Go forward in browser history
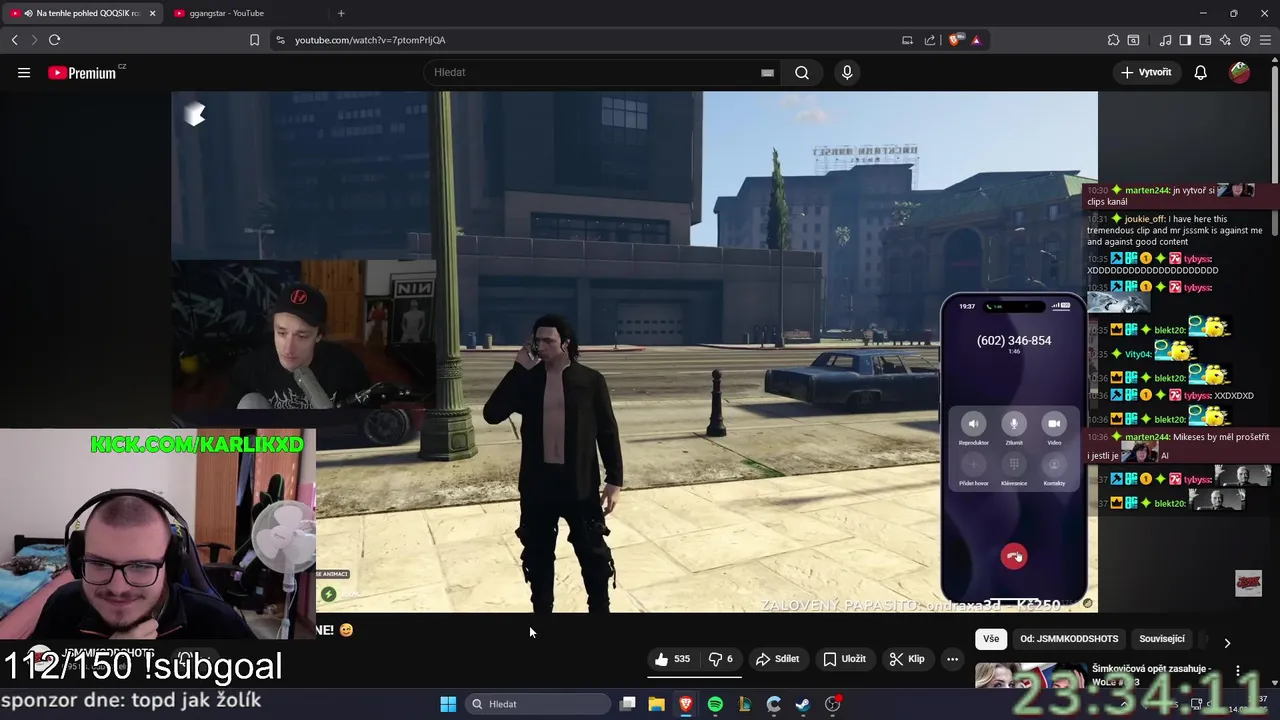 coord(34,40)
